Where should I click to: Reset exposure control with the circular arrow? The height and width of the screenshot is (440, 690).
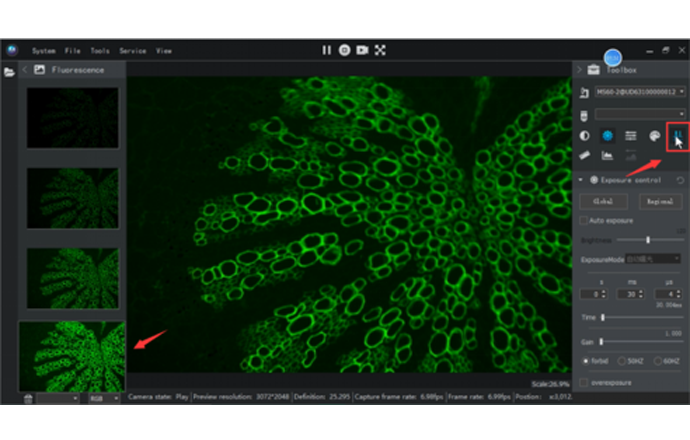click(x=680, y=180)
